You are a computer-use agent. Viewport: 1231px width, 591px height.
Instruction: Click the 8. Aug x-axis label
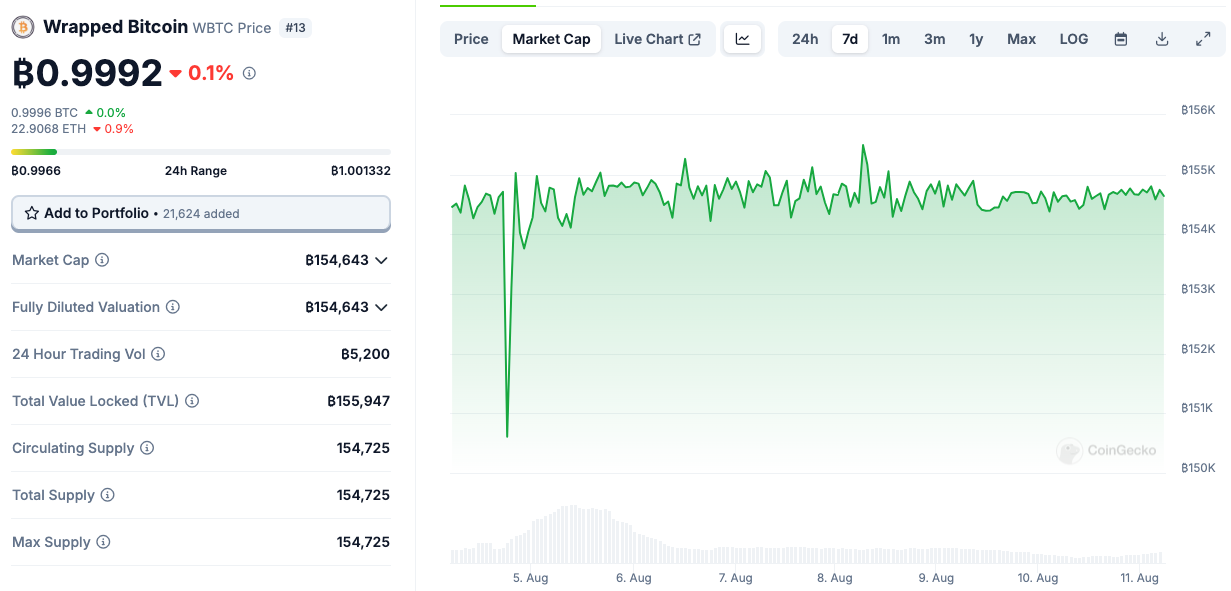pos(835,578)
